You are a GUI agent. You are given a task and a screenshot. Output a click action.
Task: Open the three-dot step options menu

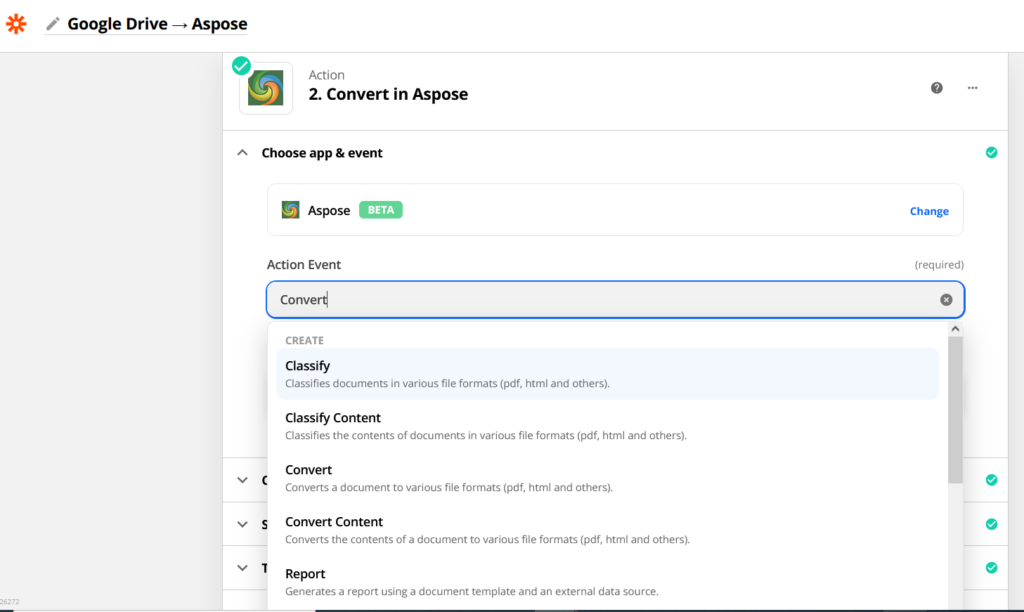(972, 88)
